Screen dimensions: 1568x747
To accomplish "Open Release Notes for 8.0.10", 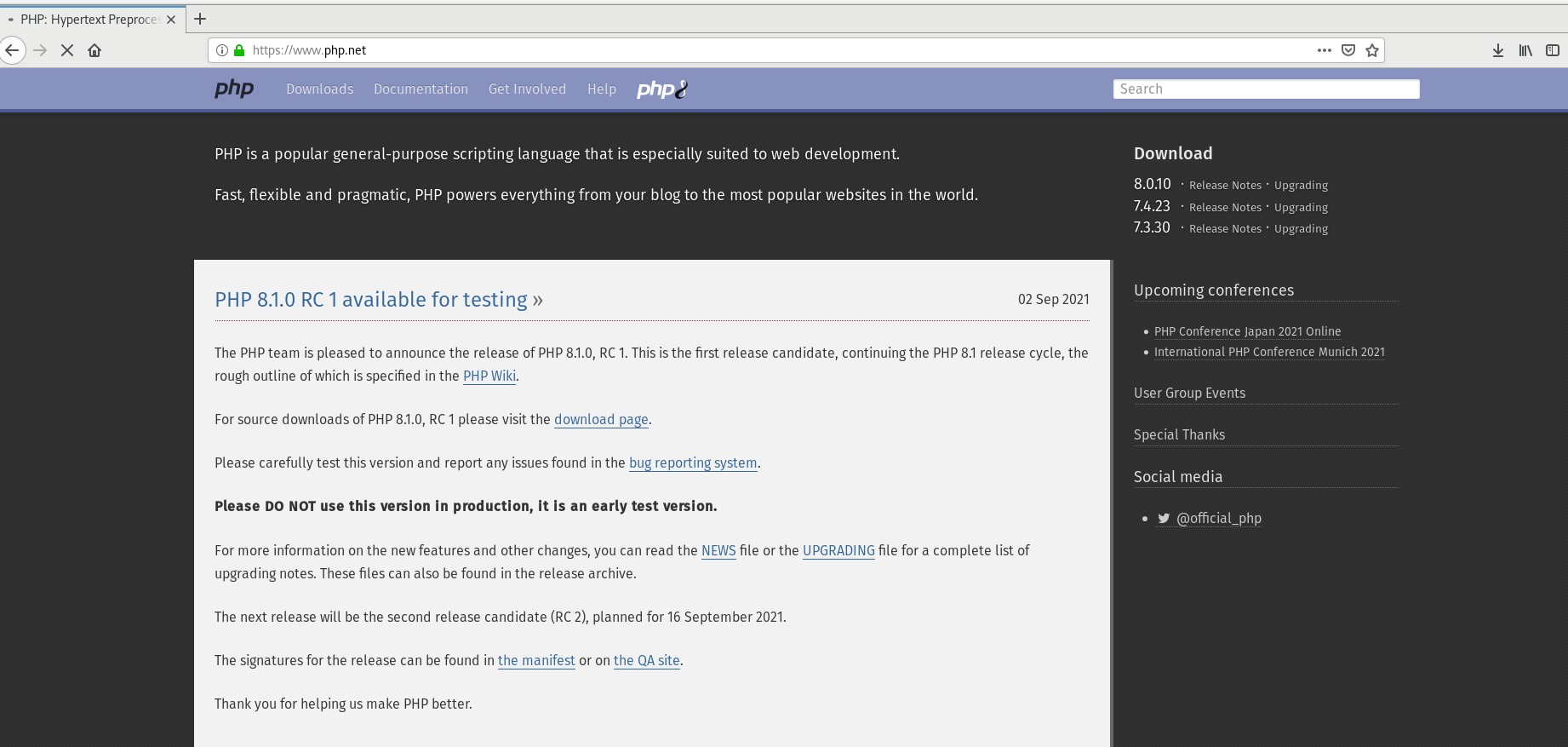I will [1225, 185].
